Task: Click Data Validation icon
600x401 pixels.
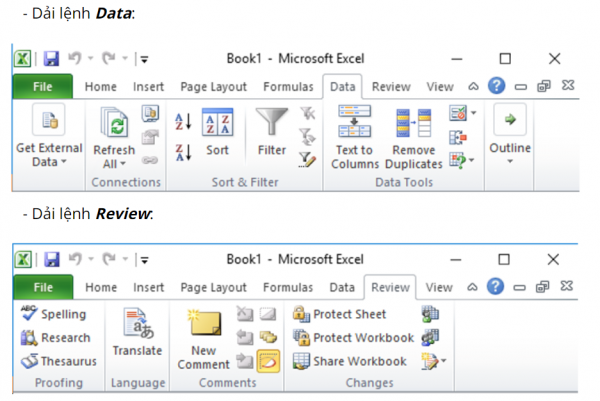Action: [x=458, y=113]
